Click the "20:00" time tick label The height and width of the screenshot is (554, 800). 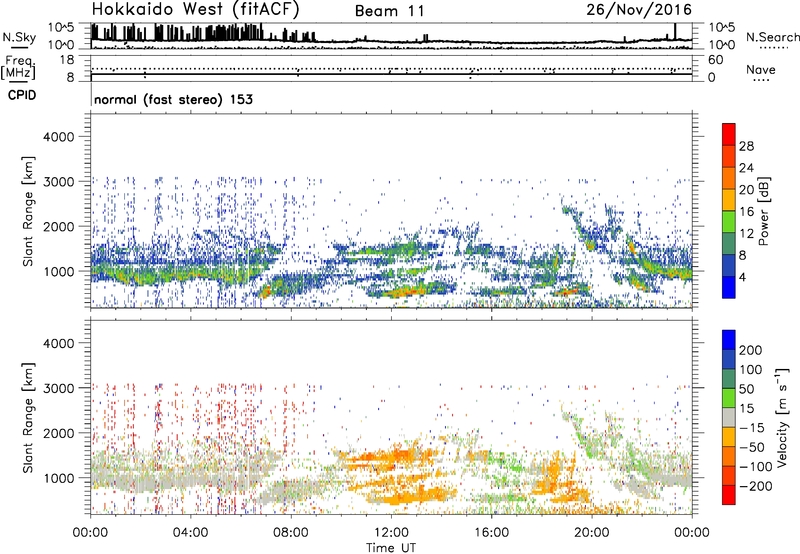(x=591, y=533)
